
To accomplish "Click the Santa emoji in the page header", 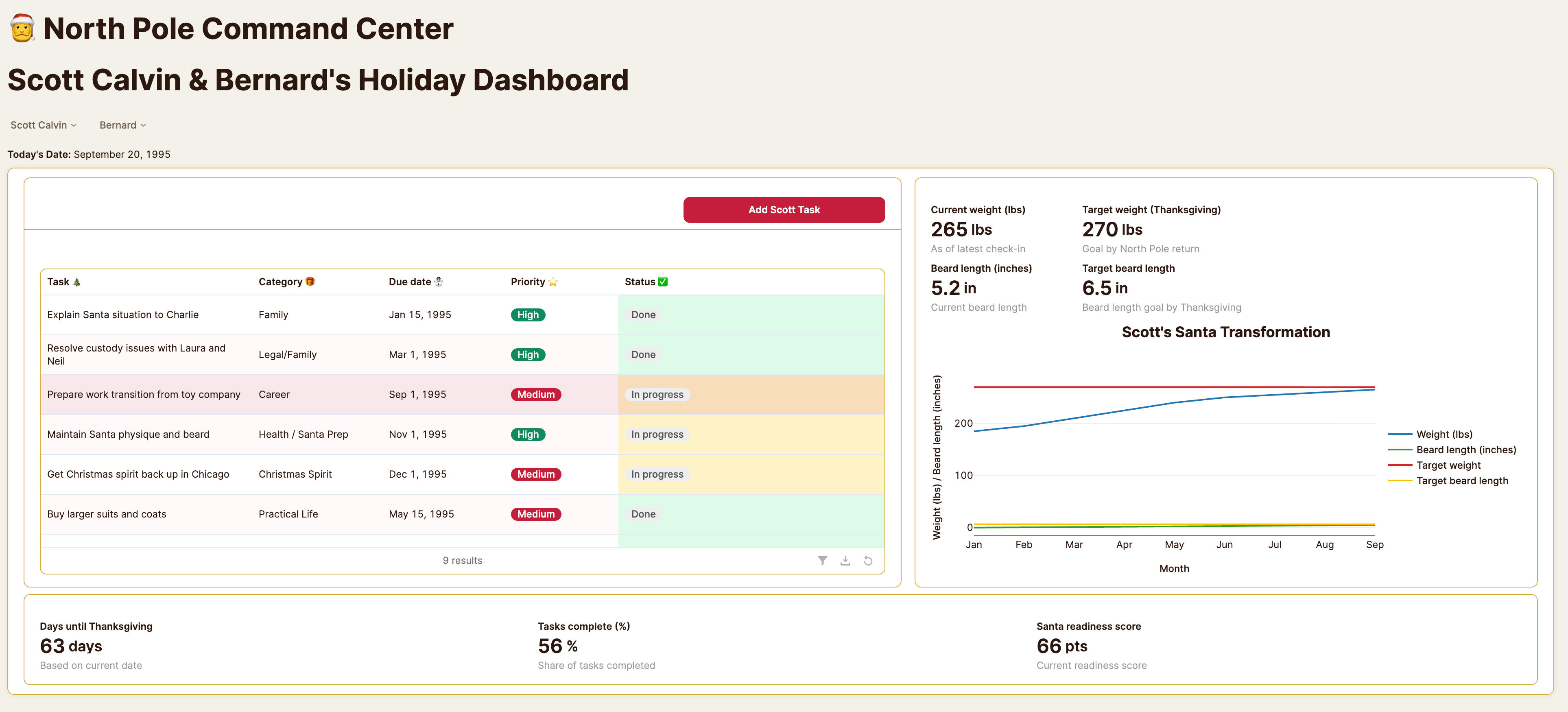I will click(22, 28).
